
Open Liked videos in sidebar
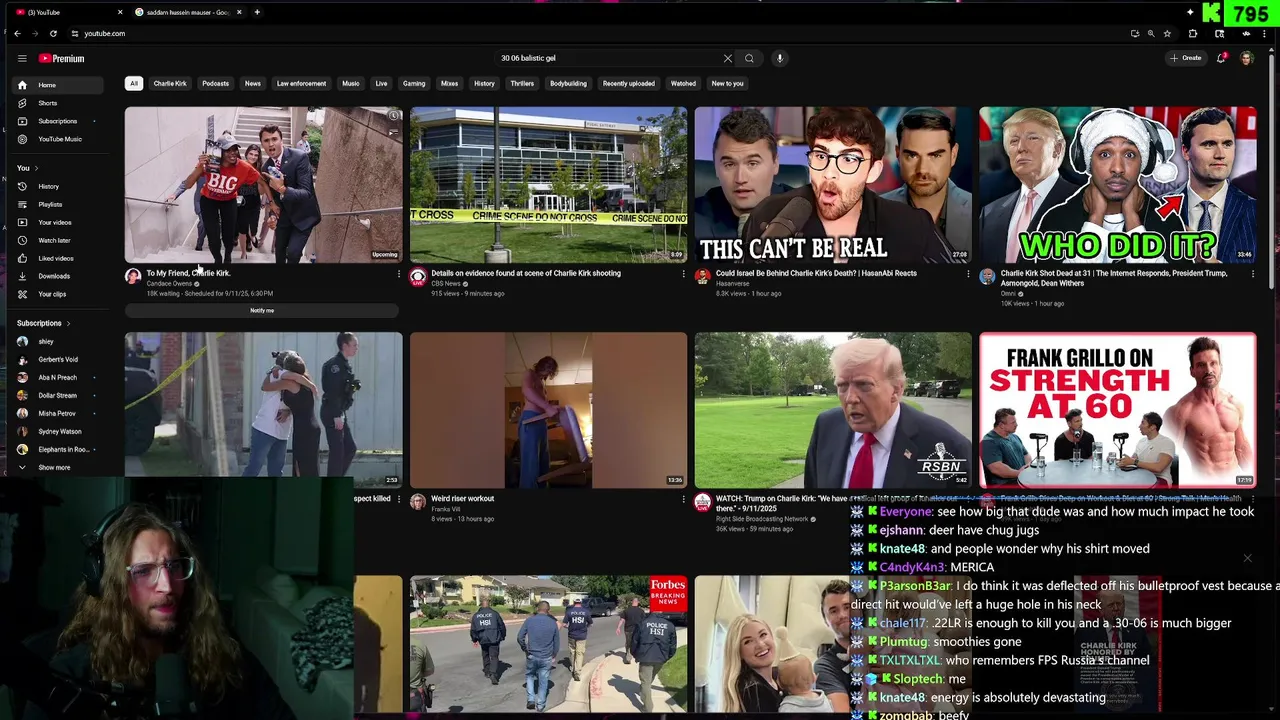[x=58, y=258]
